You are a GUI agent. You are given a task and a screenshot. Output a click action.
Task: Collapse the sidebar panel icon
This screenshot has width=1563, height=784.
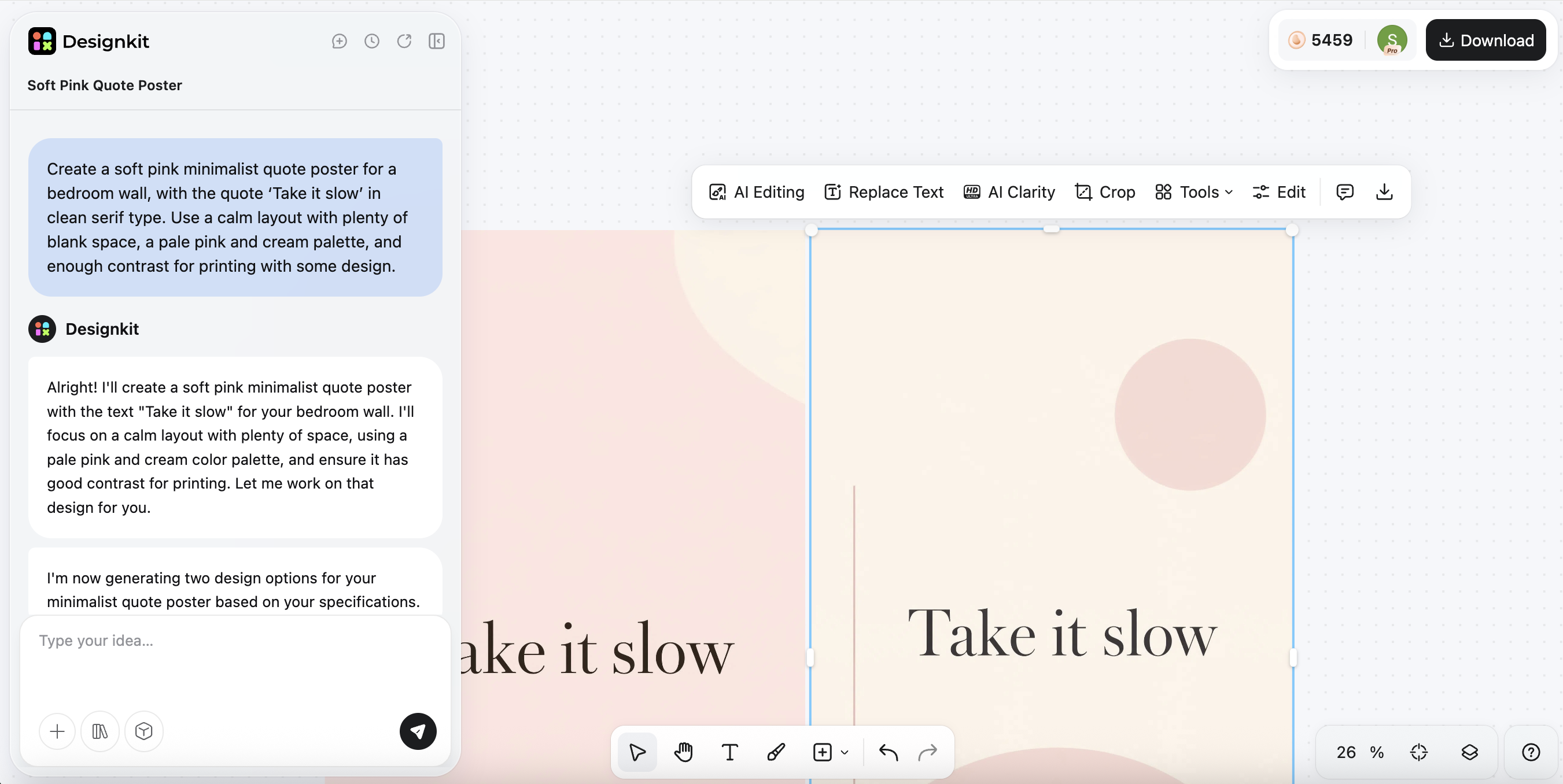click(x=437, y=40)
